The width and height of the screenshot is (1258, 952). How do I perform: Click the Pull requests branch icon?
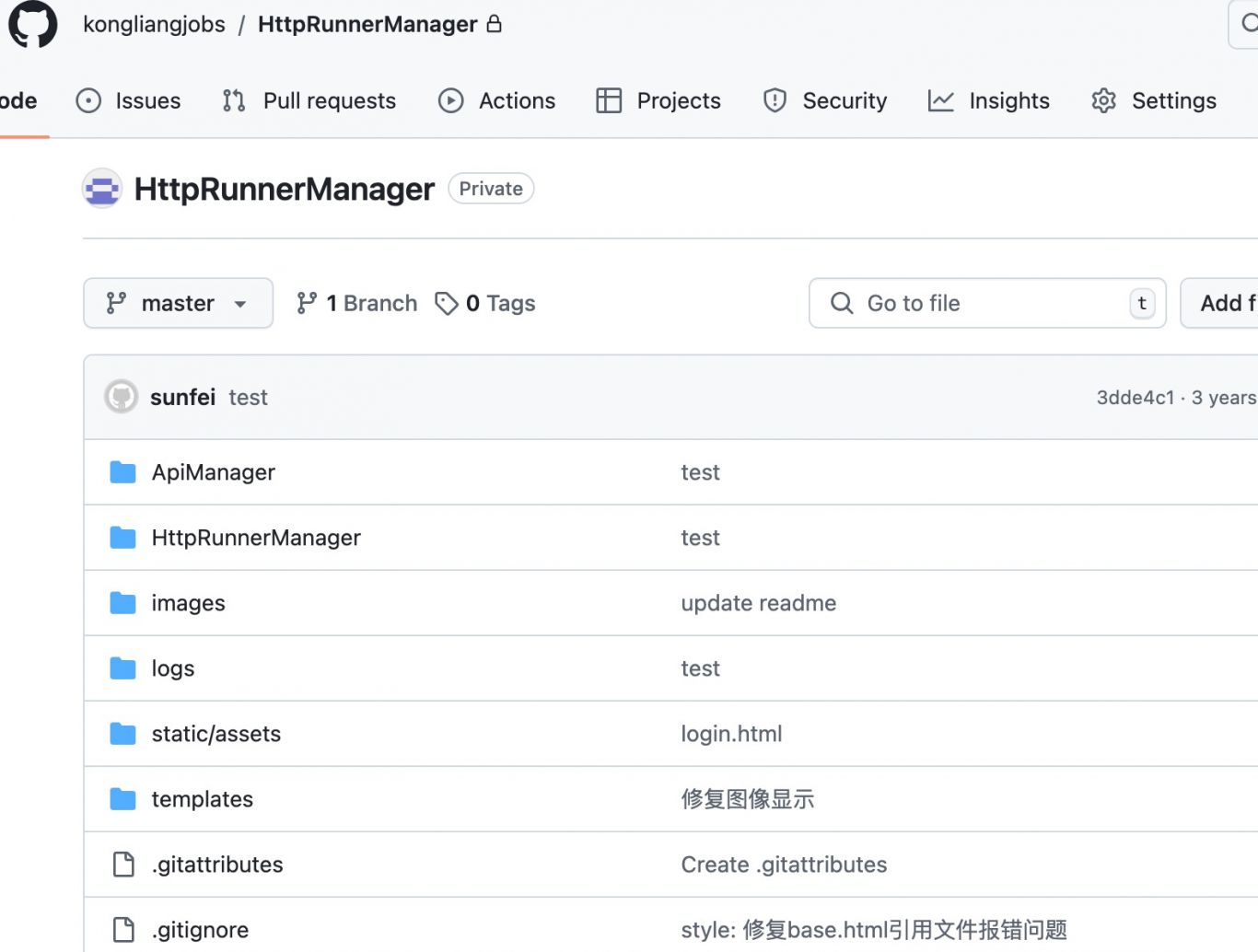tap(234, 100)
